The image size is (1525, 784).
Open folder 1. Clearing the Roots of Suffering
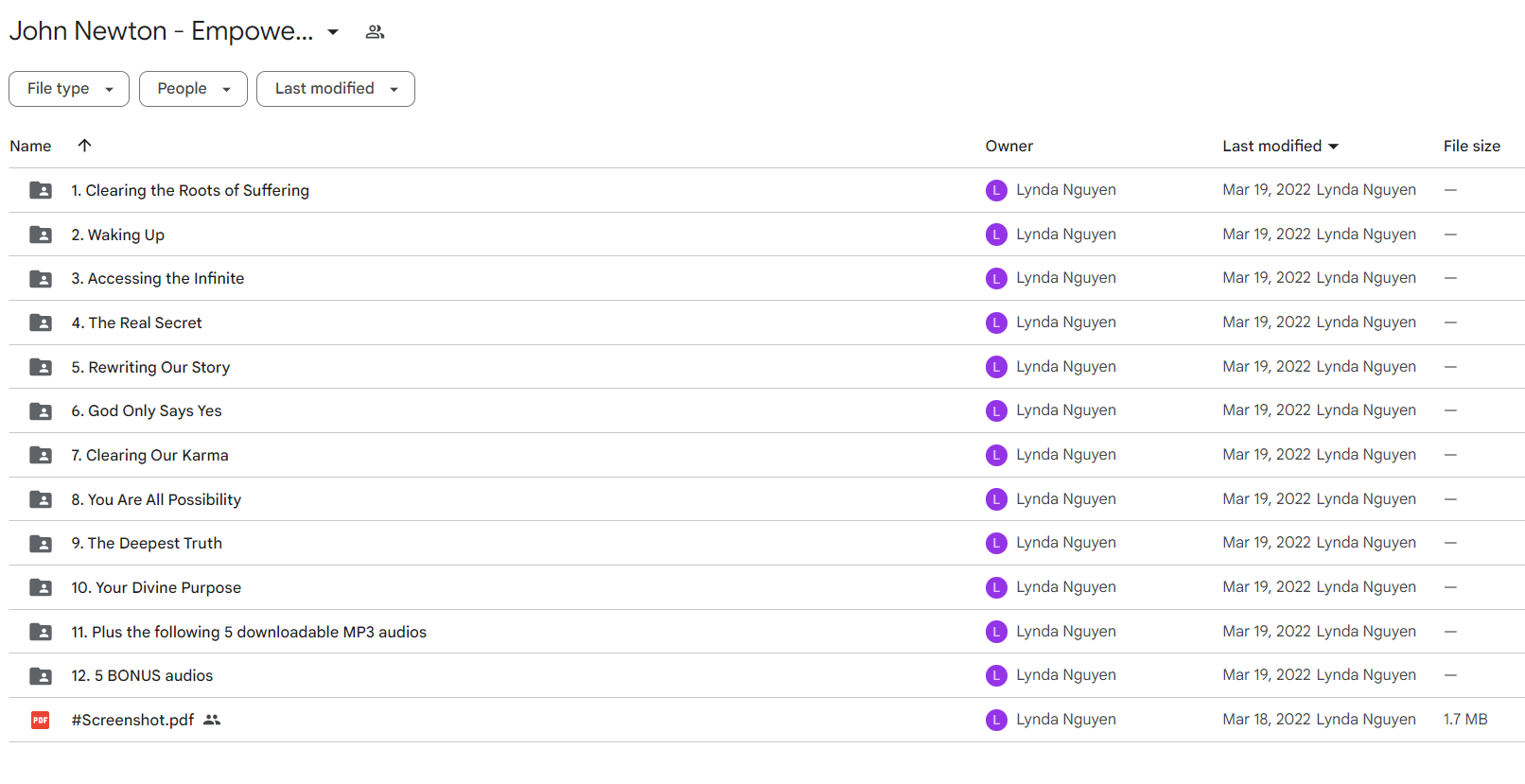pyautogui.click(x=190, y=190)
